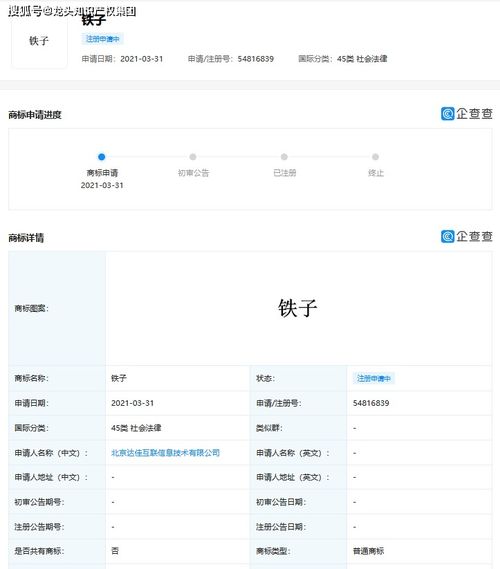
Task: Select the 商标申请 progress step dot
Action: tap(102, 157)
